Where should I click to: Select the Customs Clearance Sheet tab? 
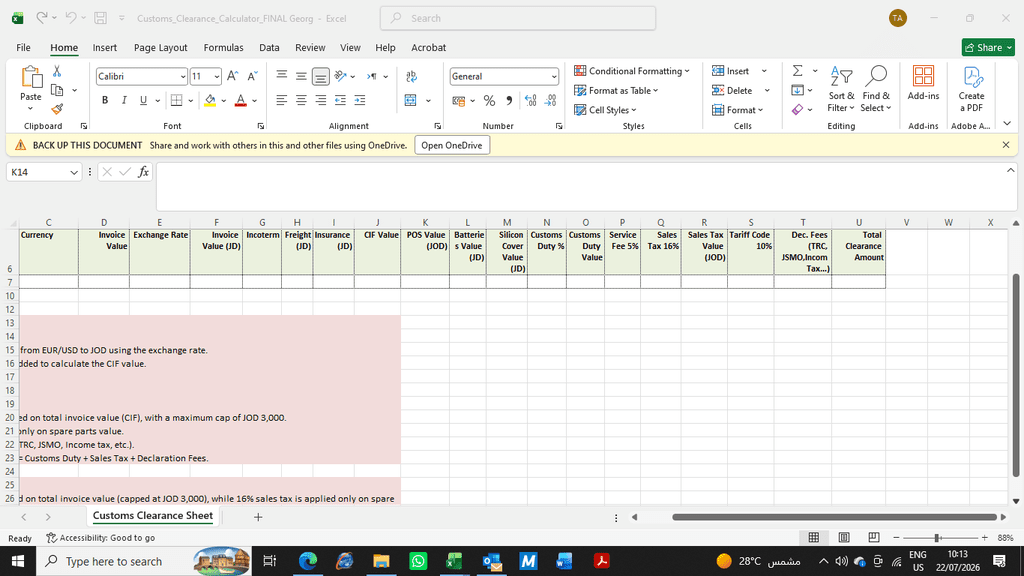pos(153,515)
